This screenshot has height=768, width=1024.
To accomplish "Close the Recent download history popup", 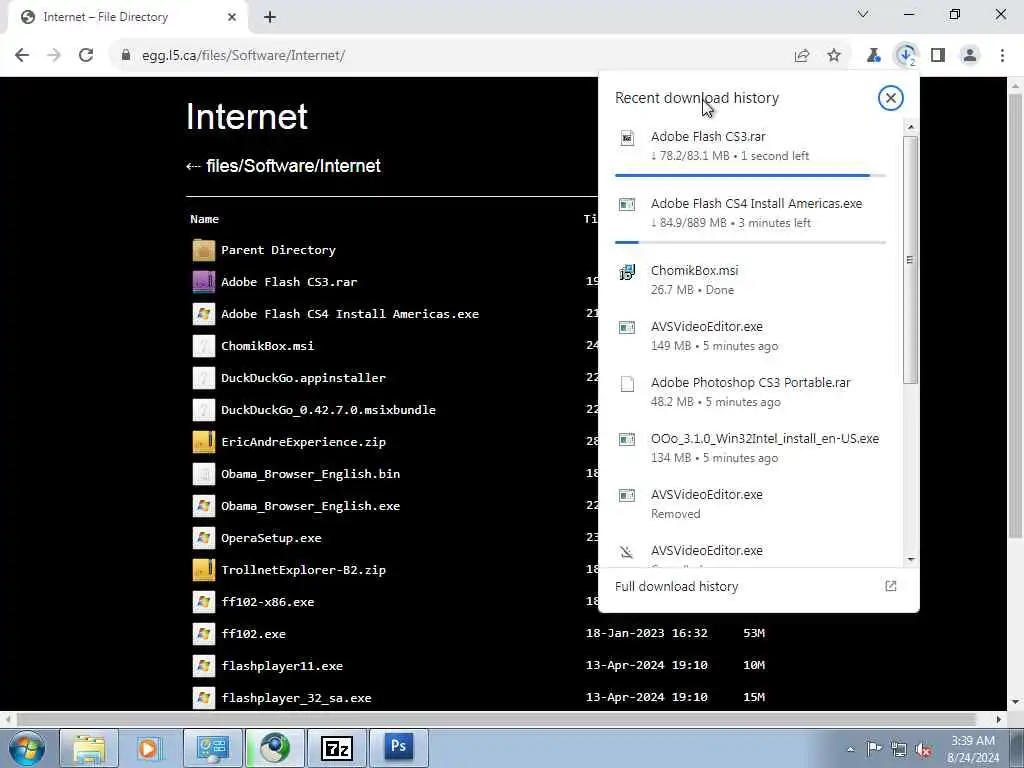I will pyautogui.click(x=890, y=98).
